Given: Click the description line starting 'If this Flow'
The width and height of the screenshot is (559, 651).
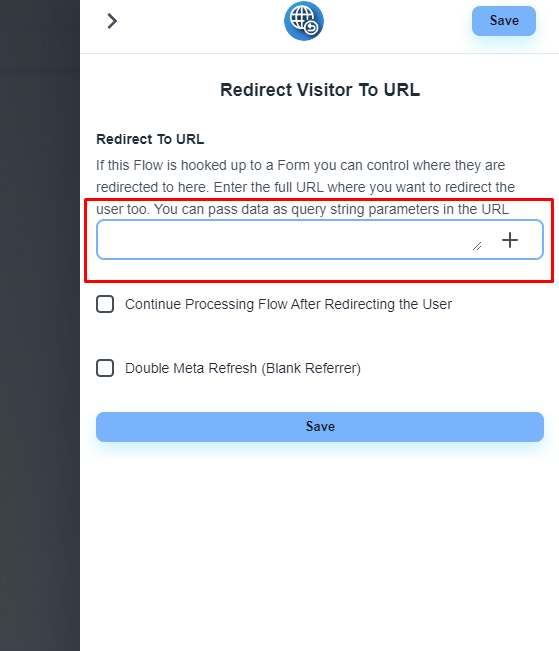Looking at the screenshot, I should [x=300, y=165].
